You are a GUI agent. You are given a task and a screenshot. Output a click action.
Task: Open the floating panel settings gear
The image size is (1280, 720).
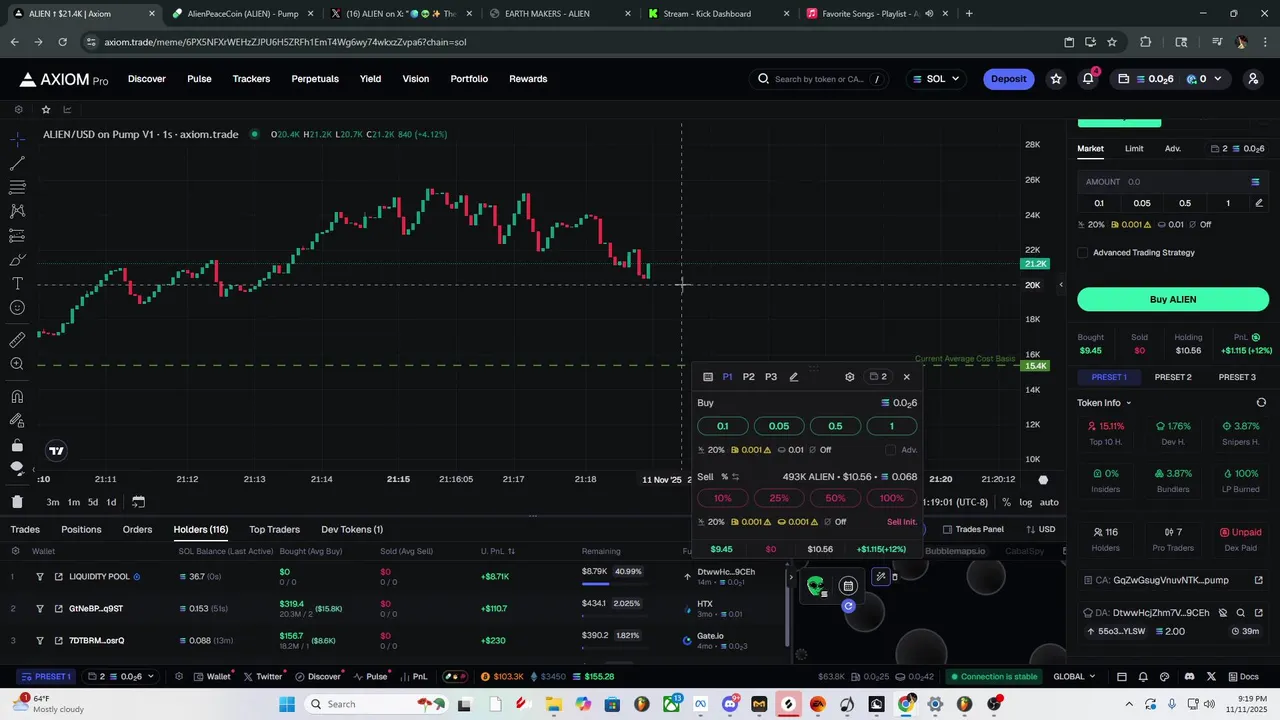850,377
